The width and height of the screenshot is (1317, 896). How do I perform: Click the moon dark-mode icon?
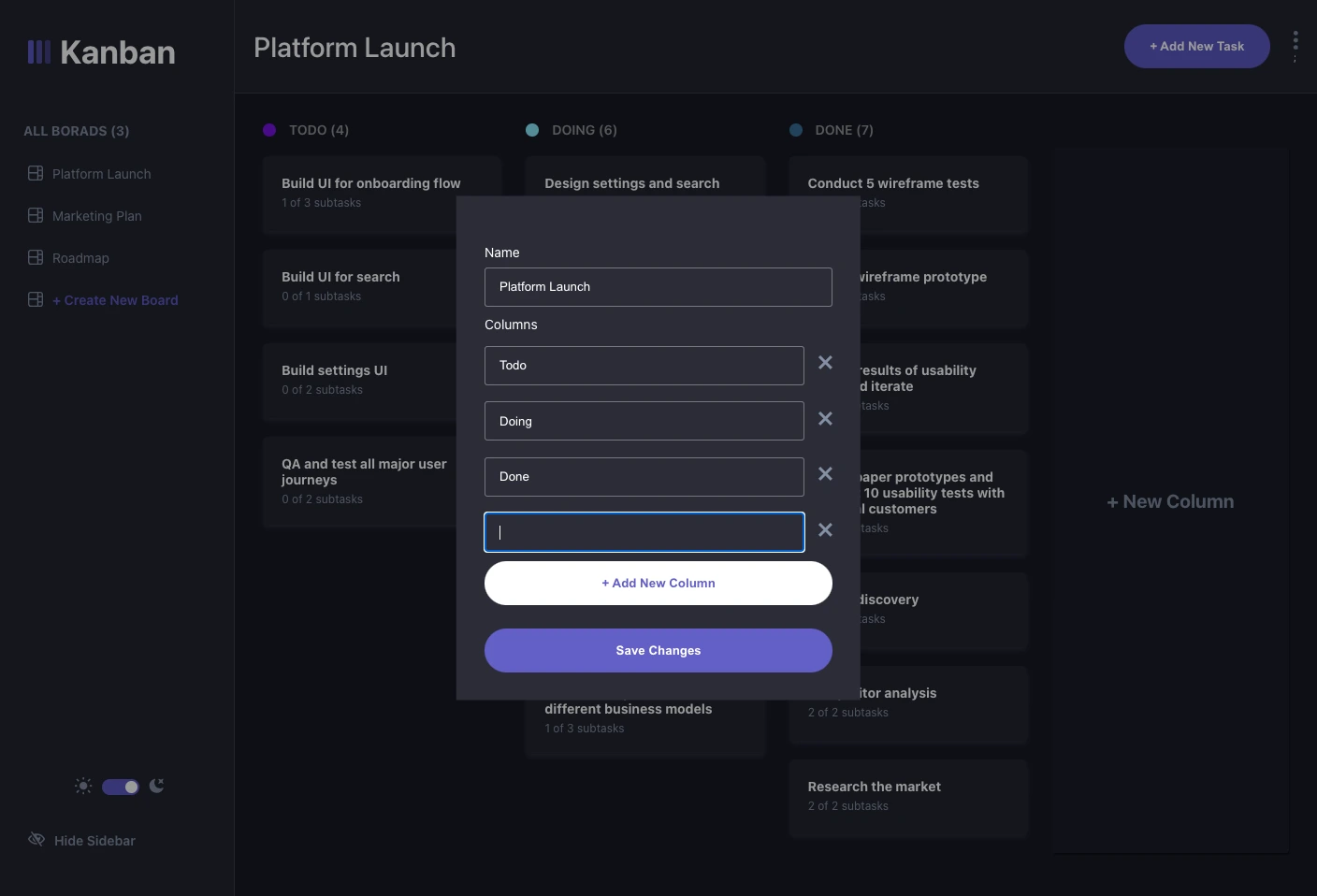tap(156, 786)
